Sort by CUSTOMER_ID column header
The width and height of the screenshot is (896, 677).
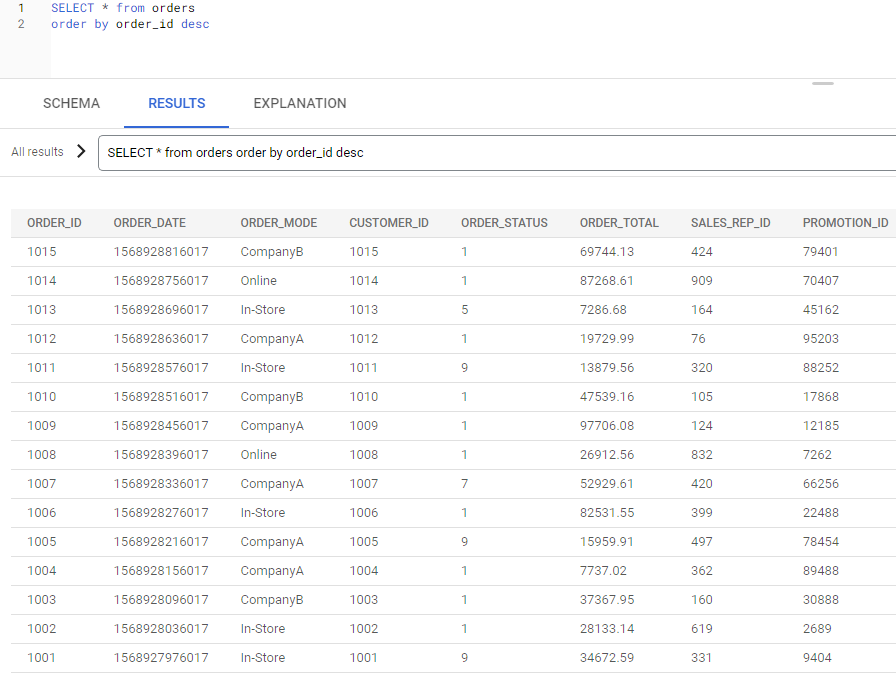pos(389,223)
